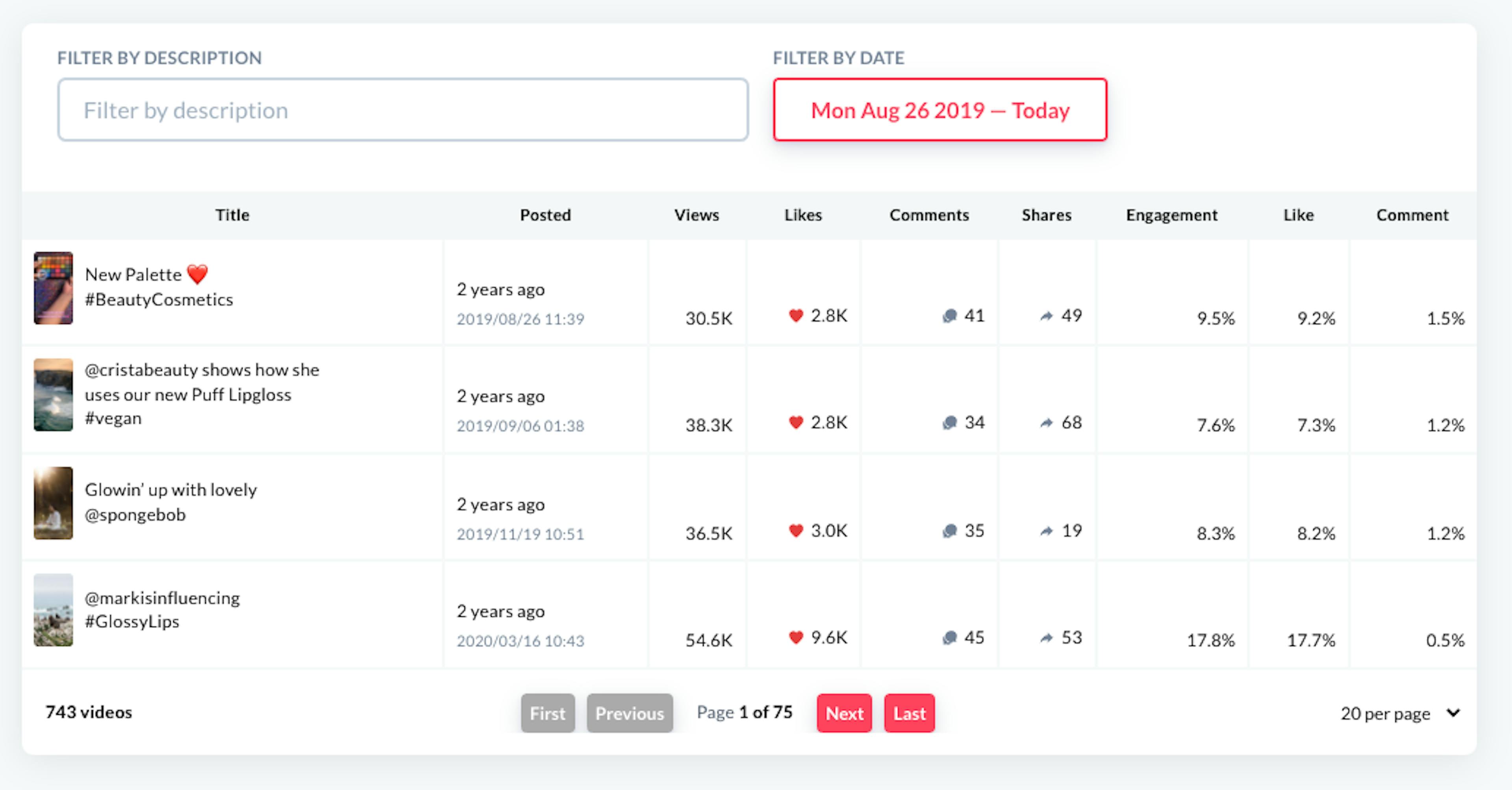Screen dimensions: 1512x790
Task: Click the posted date 2019/09/06 01:38
Action: (x=521, y=426)
